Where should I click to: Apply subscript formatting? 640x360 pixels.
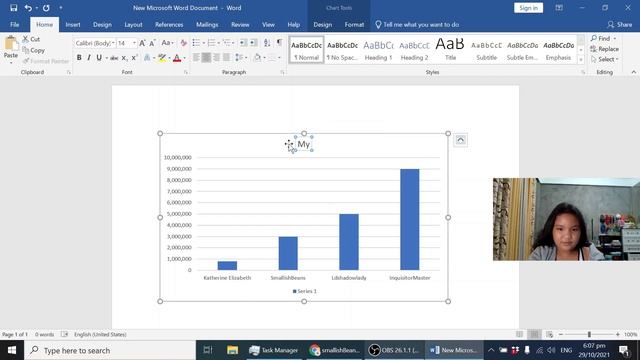[x=124, y=58]
